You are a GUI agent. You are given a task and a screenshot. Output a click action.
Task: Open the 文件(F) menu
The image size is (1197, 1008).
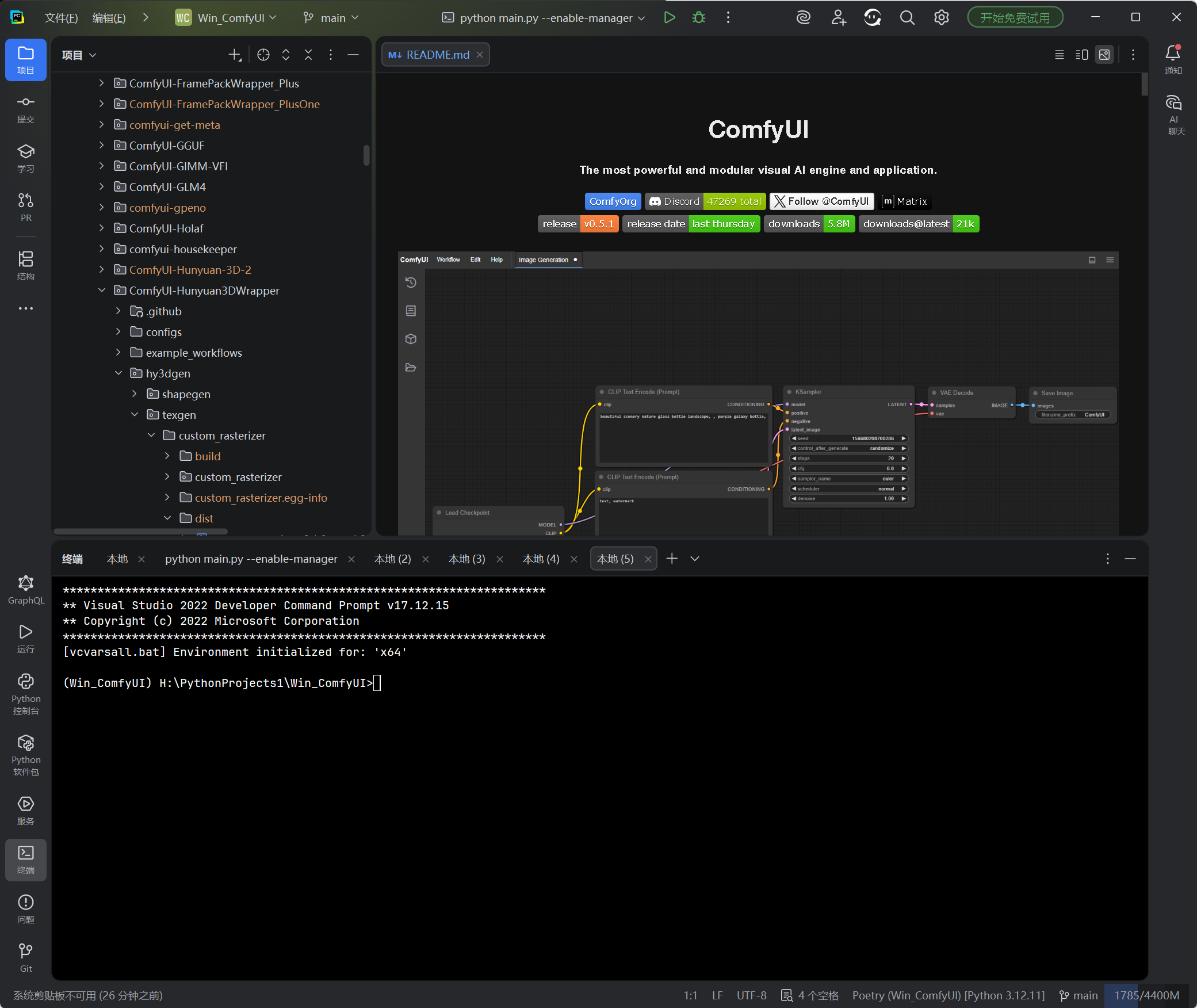pos(61,18)
